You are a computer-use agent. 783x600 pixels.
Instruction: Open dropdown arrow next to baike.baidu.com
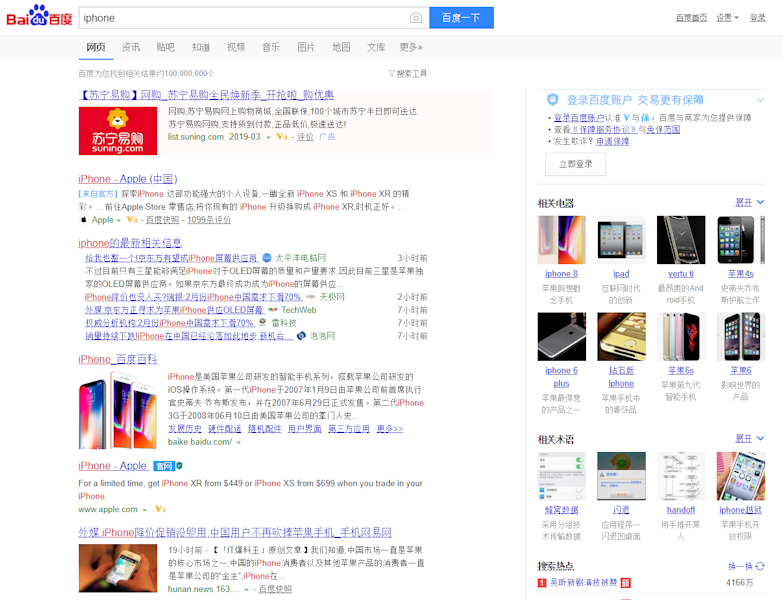(x=239, y=442)
